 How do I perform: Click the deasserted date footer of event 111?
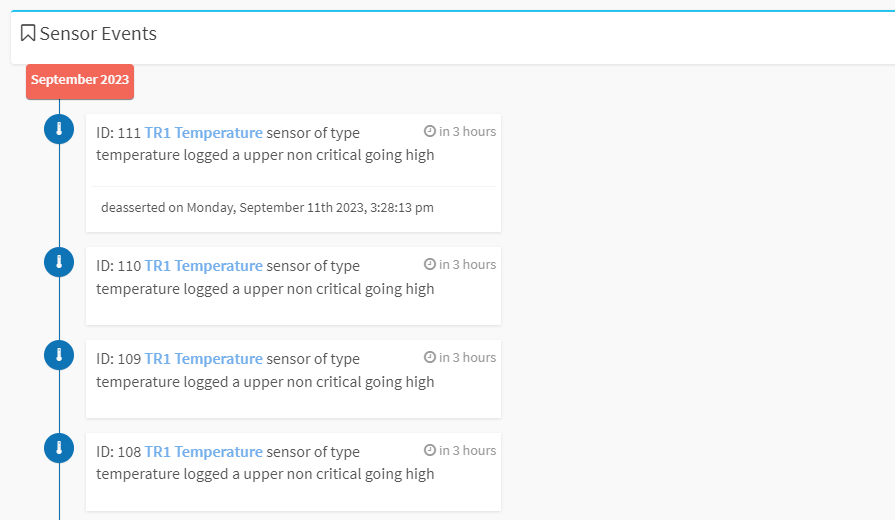267,207
